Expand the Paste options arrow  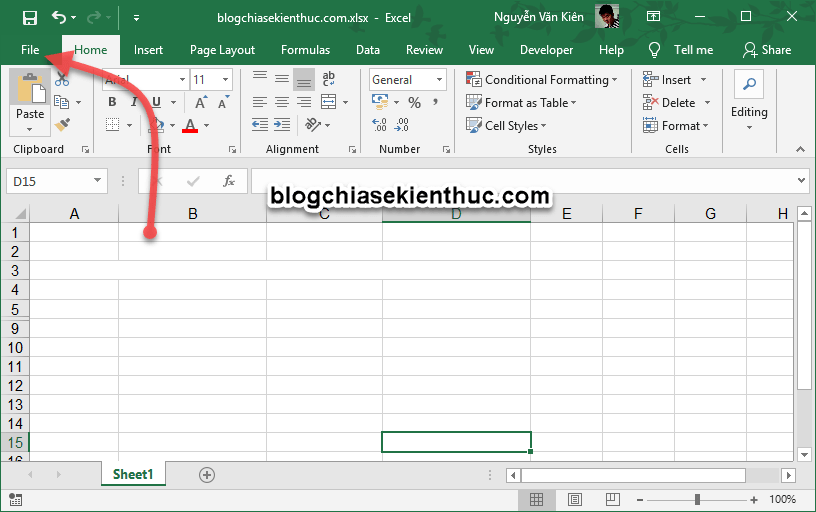click(30, 129)
